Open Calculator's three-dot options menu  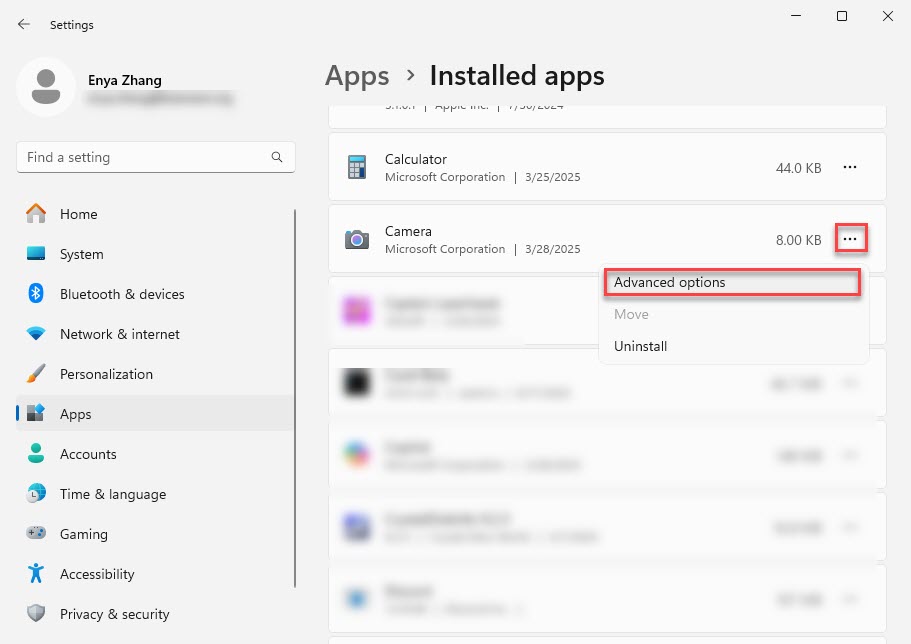(850, 168)
